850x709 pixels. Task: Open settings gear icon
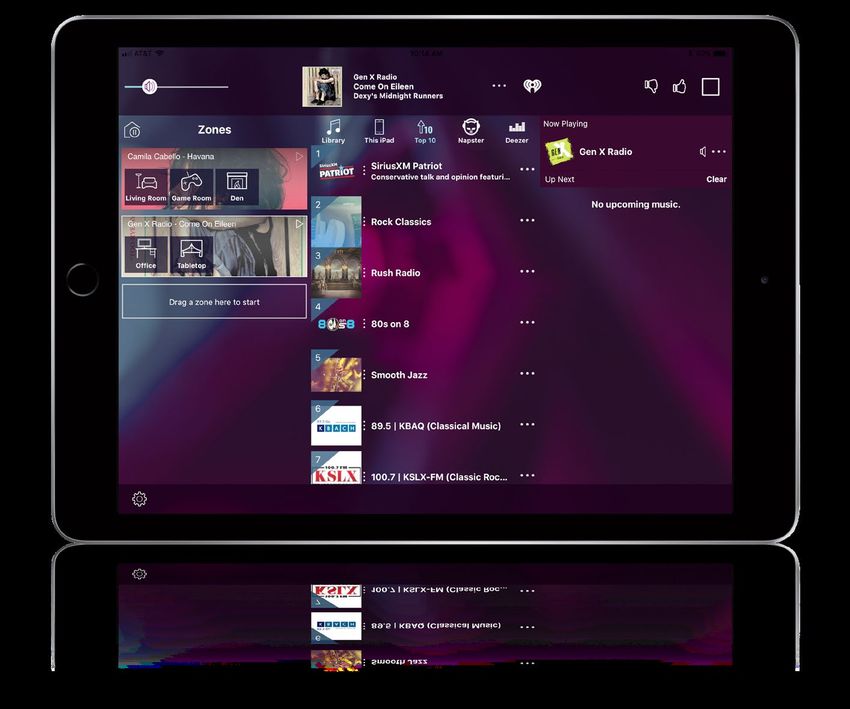pyautogui.click(x=139, y=499)
